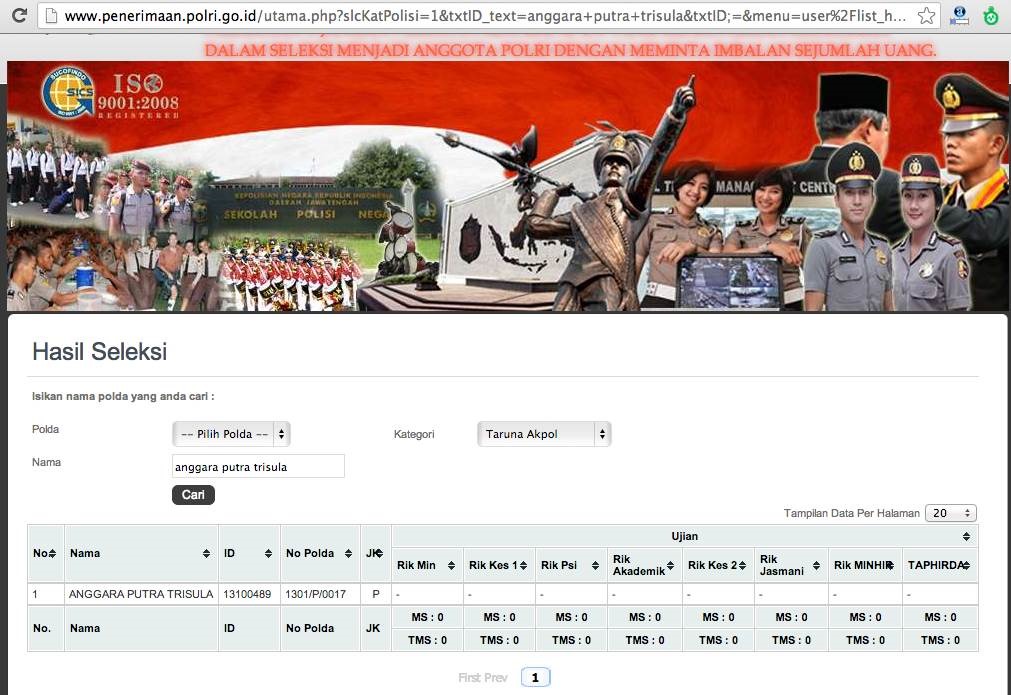
Task: Open the Kategori Taruna Akpol dropdown
Action: 544,434
